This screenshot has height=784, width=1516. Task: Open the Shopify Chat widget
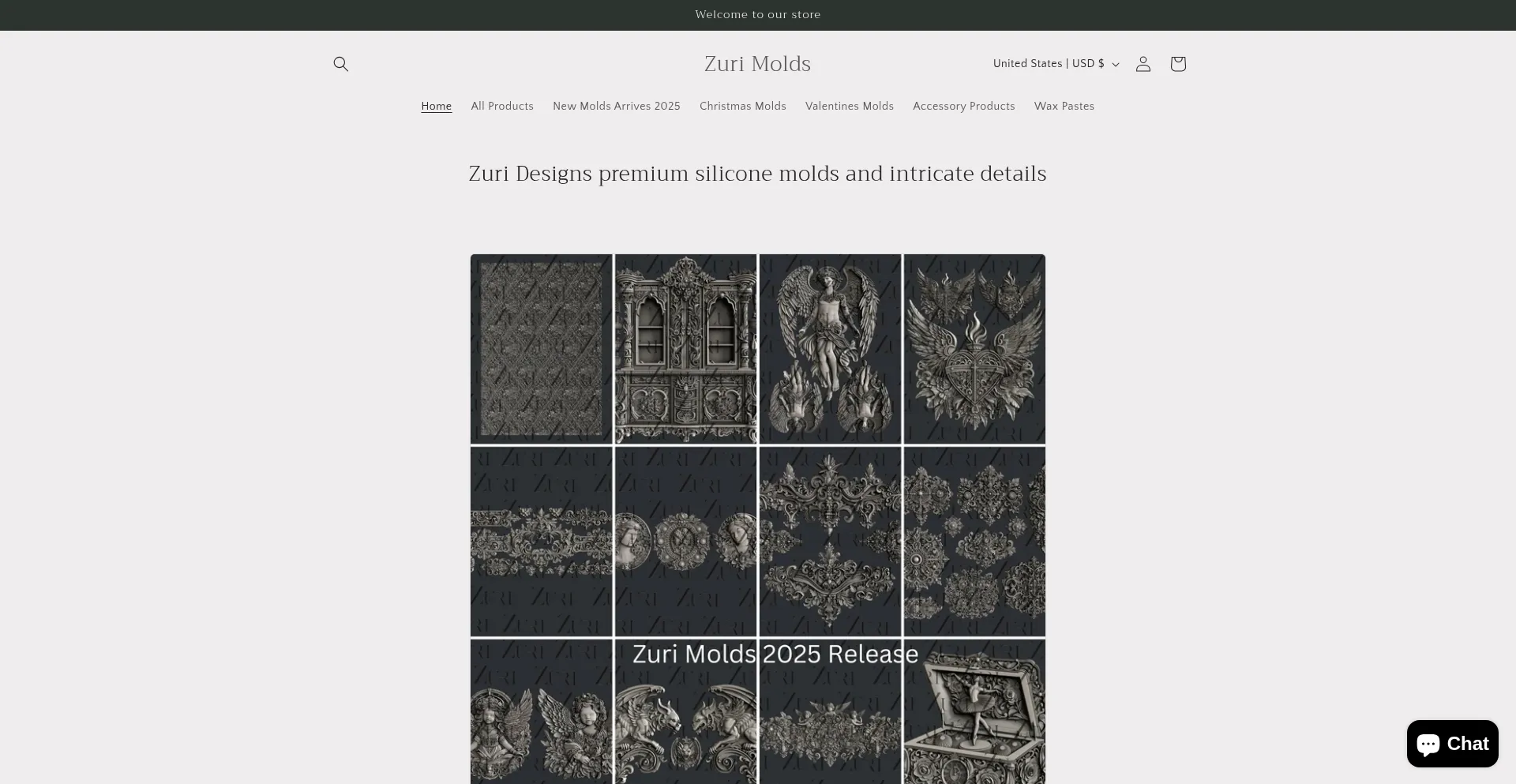(x=1452, y=743)
